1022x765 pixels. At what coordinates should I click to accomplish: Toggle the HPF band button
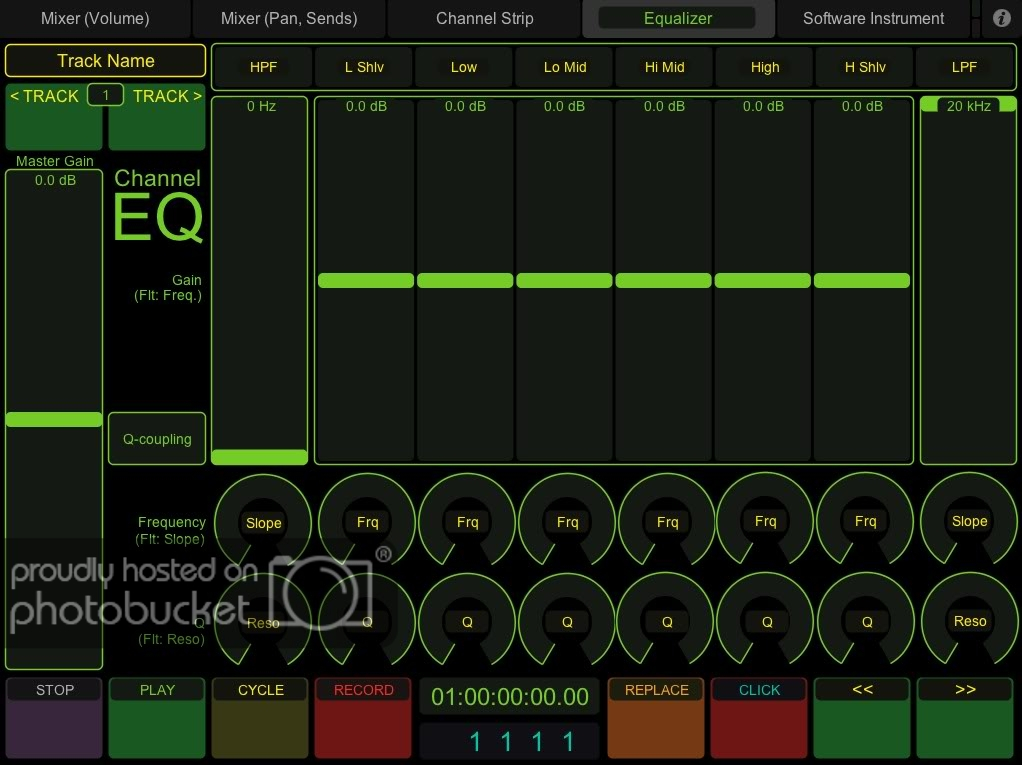coord(264,67)
